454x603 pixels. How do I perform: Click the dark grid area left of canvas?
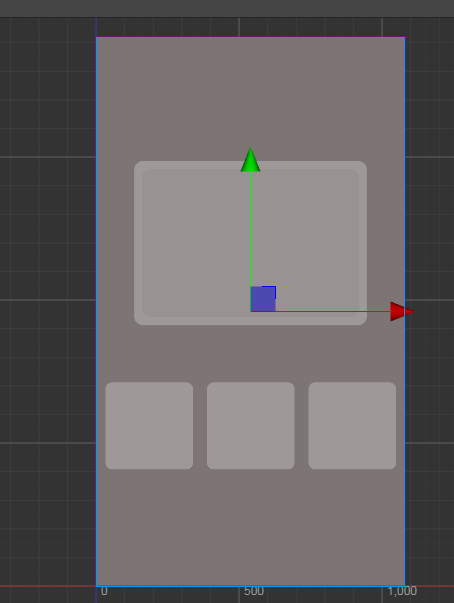(47, 300)
